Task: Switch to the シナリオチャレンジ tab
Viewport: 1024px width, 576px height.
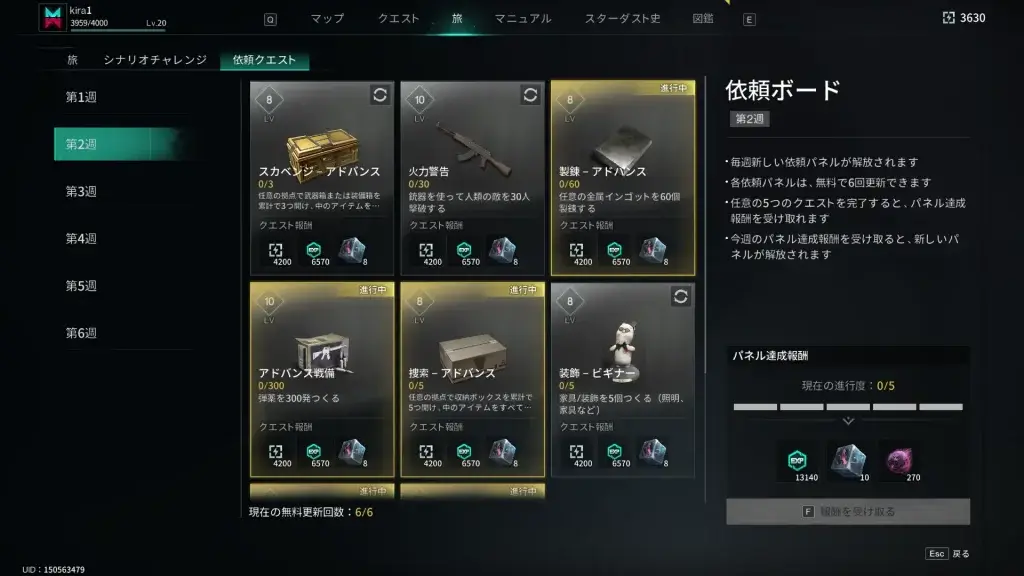Action: click(155, 59)
